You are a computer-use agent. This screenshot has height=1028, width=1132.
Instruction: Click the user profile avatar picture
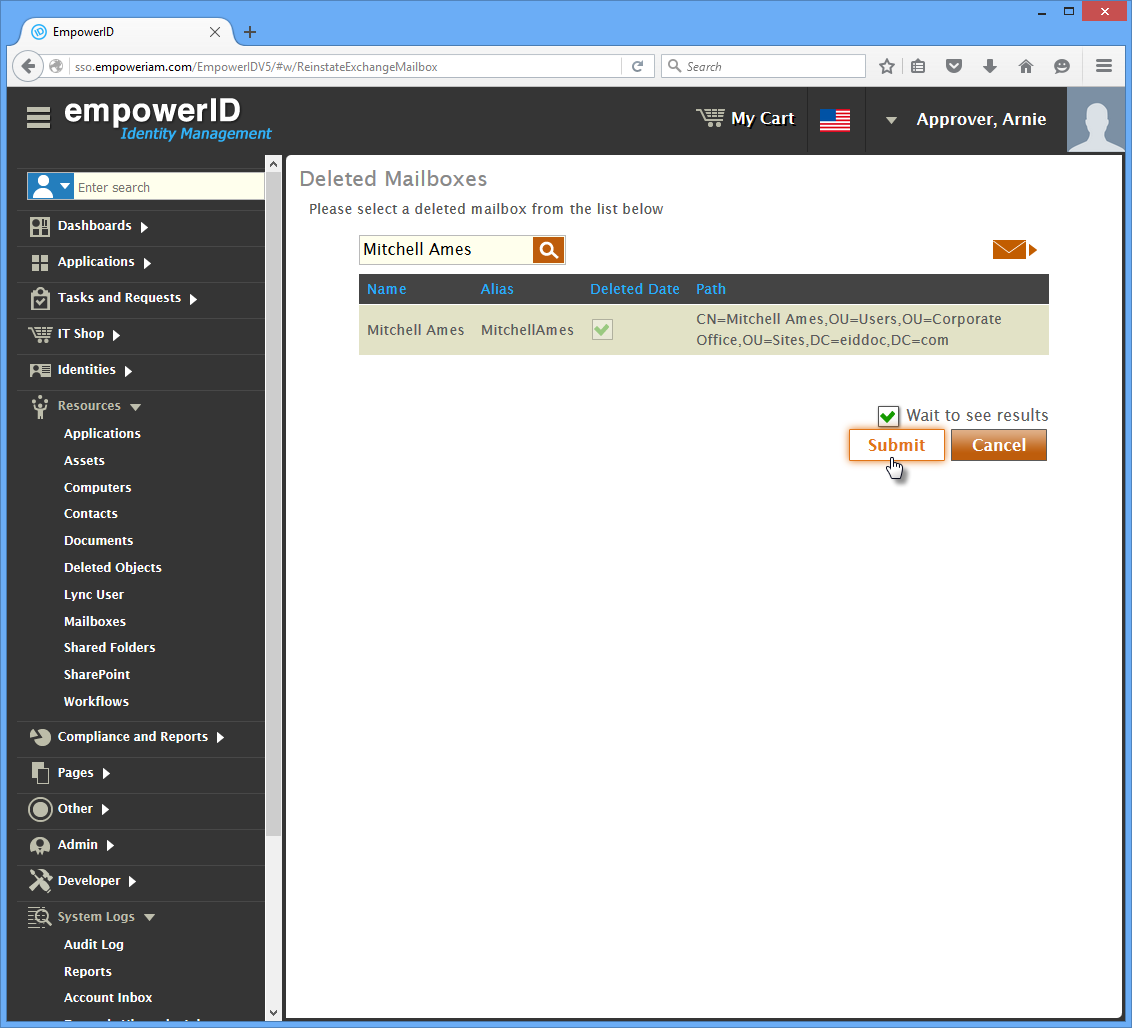coord(1095,120)
